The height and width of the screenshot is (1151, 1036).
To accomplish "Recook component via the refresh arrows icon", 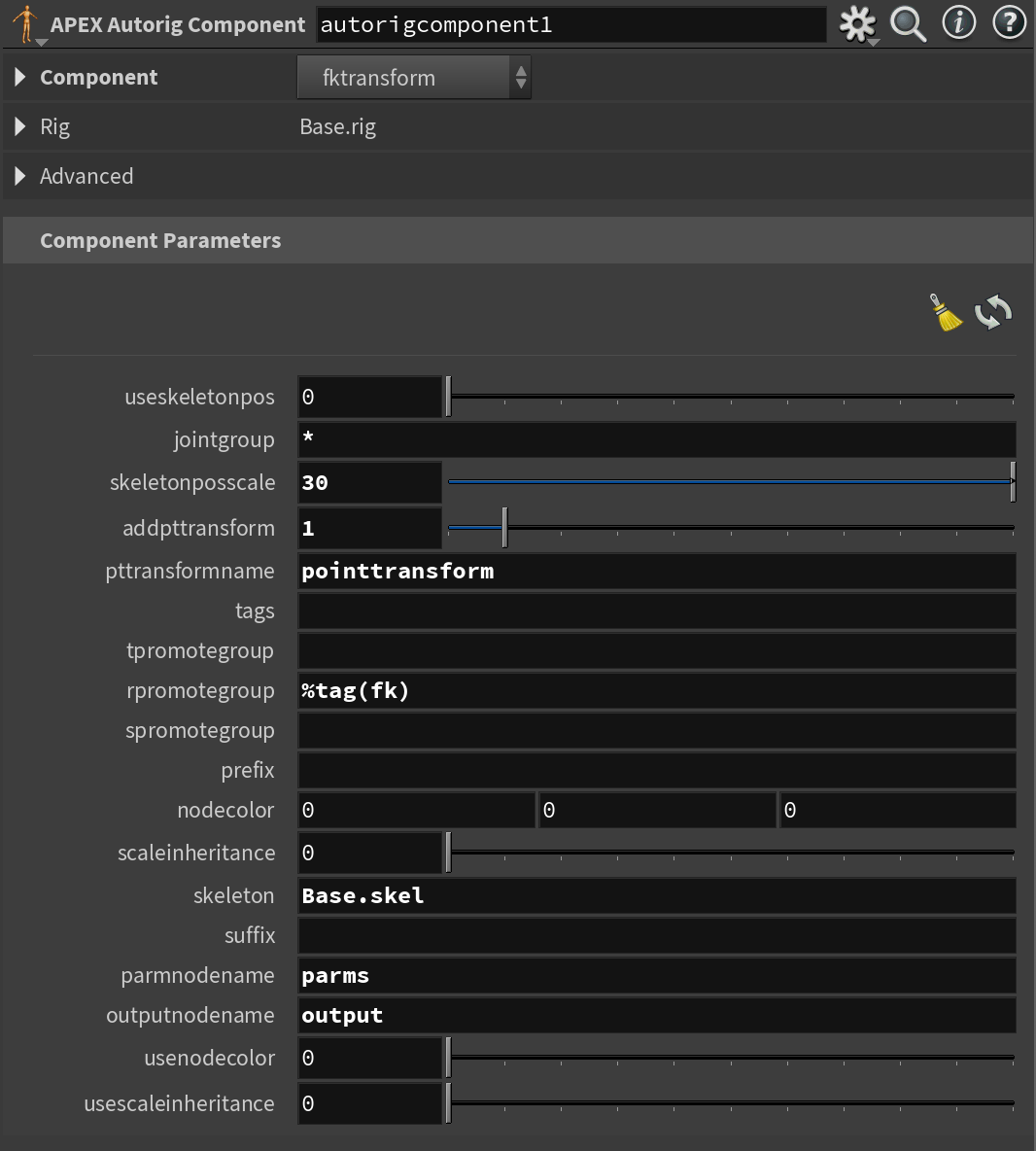I will tap(994, 311).
